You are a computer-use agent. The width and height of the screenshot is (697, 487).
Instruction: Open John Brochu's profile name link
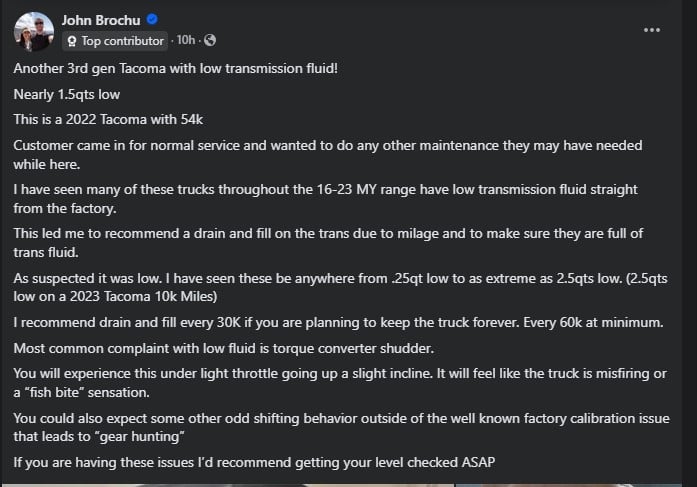click(102, 20)
